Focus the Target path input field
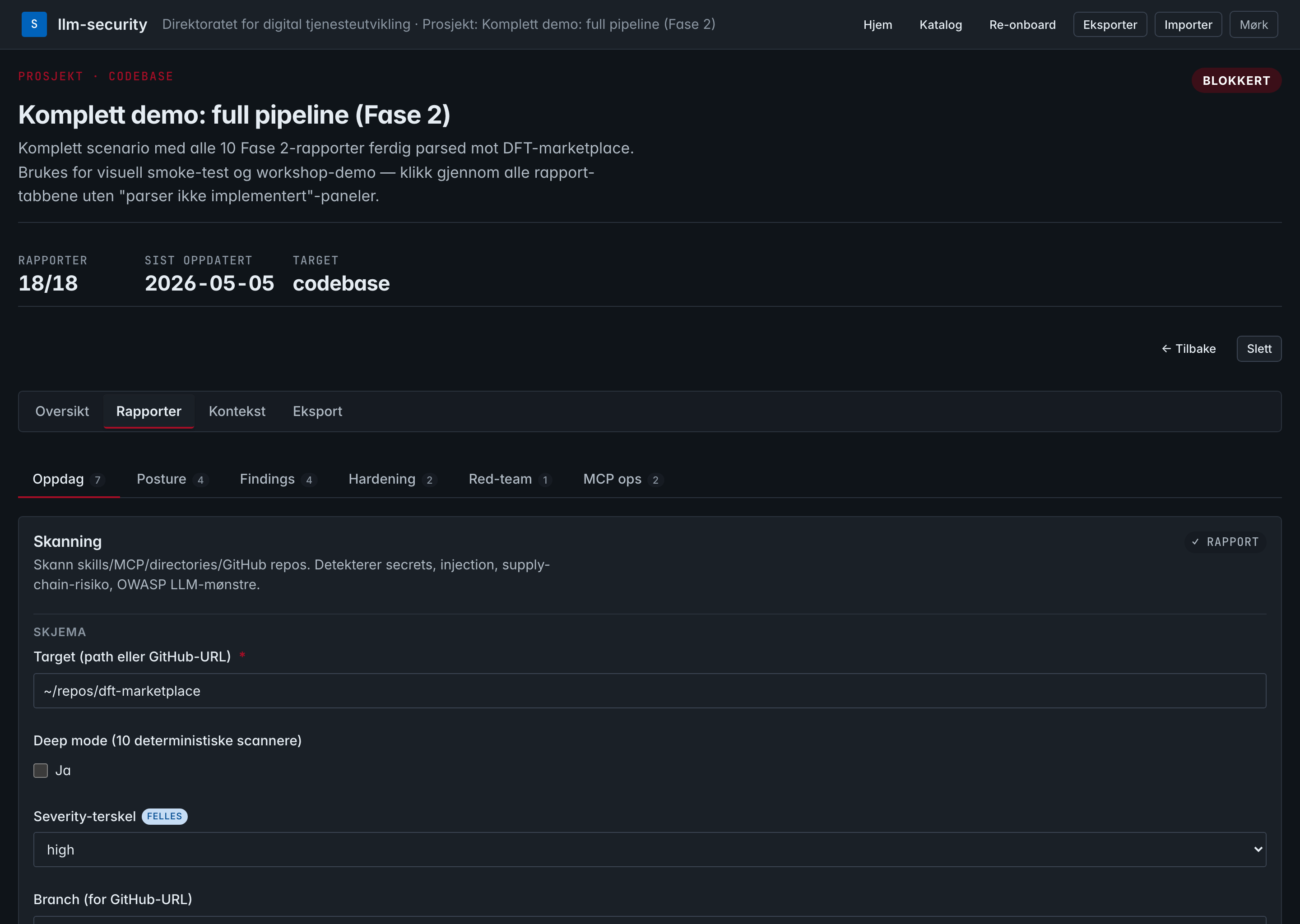 point(650,691)
